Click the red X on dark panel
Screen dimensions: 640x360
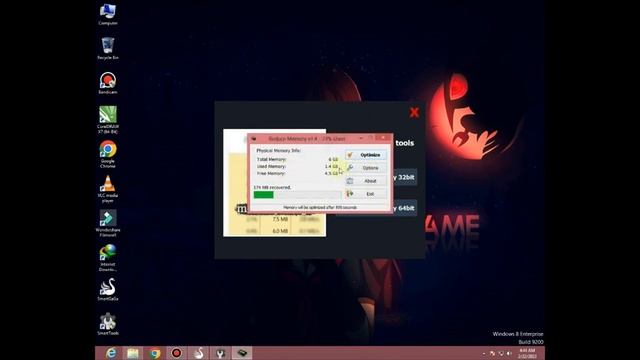tap(414, 112)
